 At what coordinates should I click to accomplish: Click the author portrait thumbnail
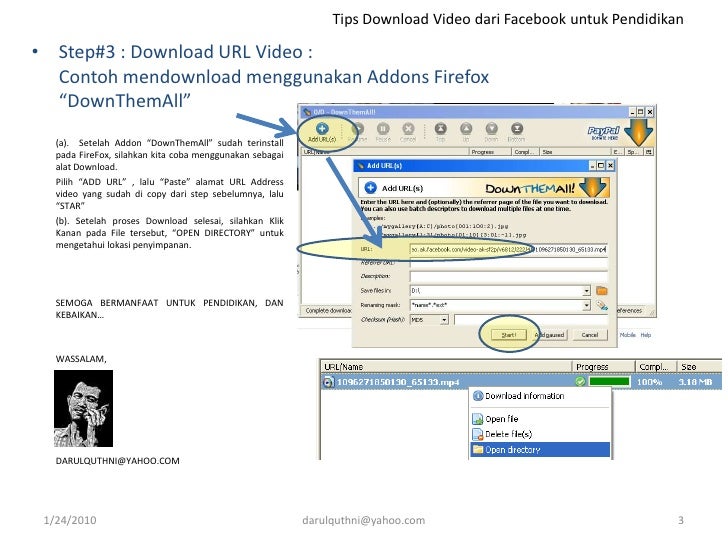(x=84, y=409)
